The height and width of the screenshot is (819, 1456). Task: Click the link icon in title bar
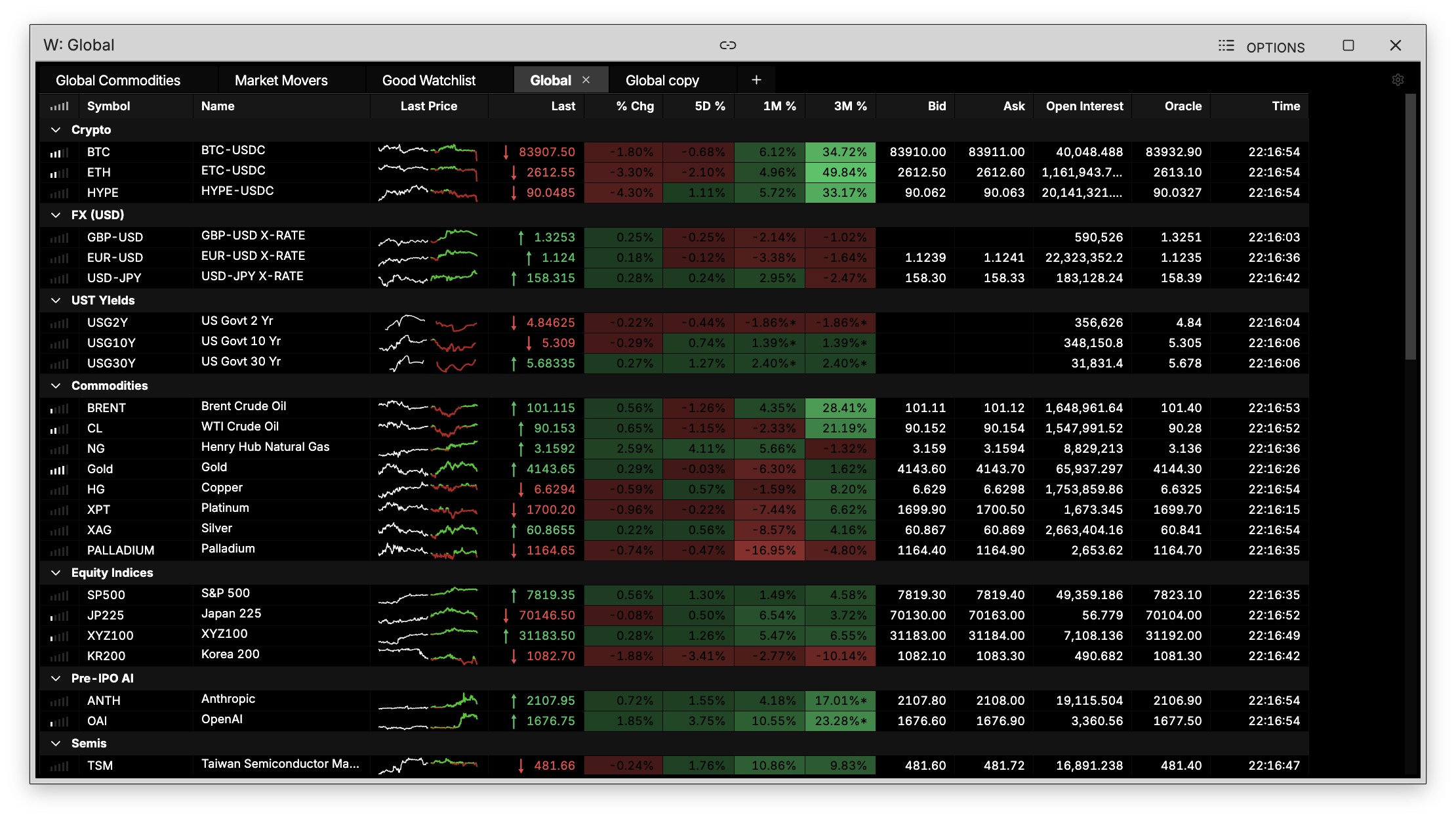click(728, 45)
